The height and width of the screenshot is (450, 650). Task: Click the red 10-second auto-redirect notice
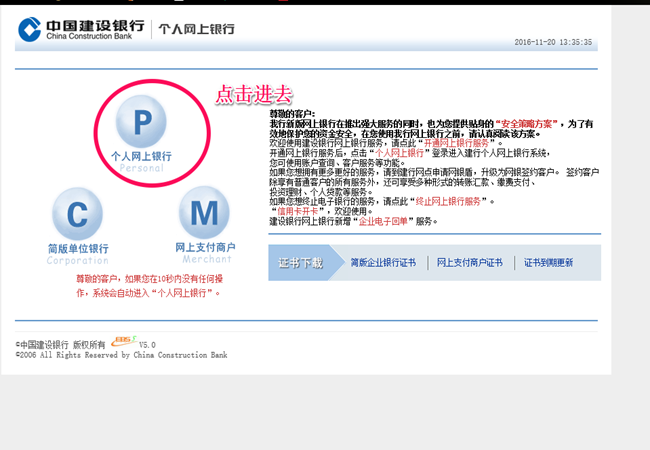[x=150, y=286]
